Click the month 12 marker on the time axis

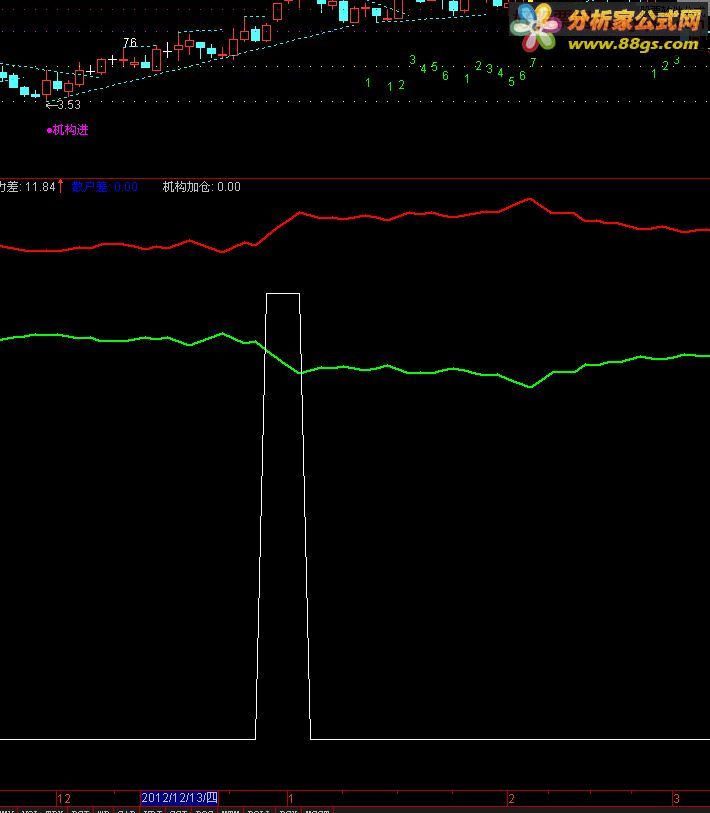[64, 798]
